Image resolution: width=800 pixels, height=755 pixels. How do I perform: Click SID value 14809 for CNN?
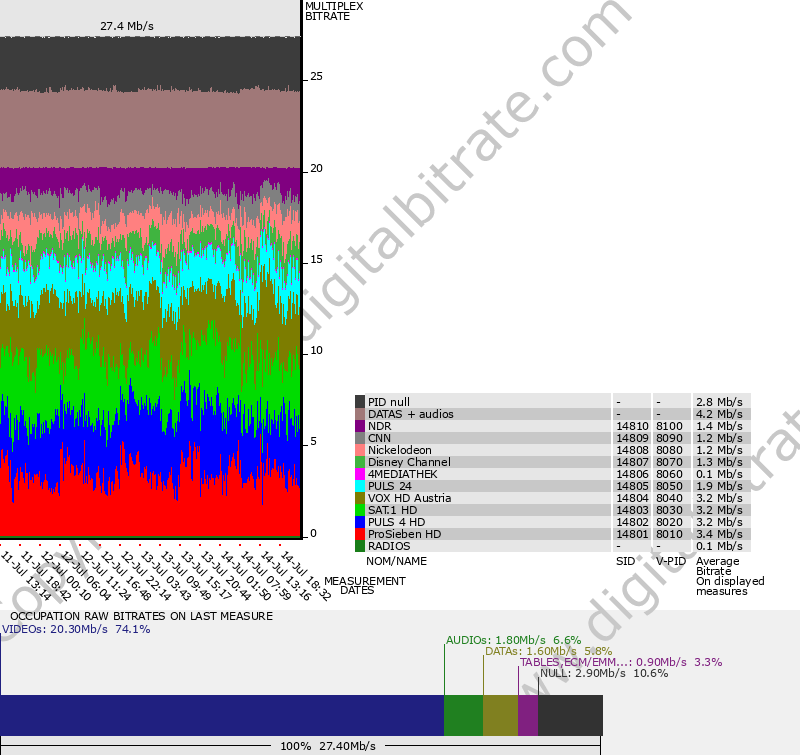(x=632, y=438)
